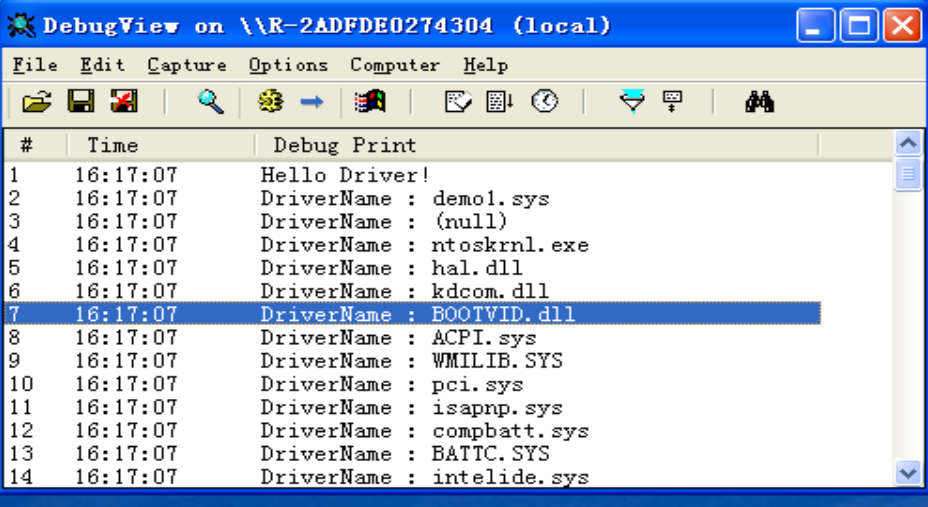928x507 pixels.
Task: Click the blue arrow pass-through icon
Action: (x=312, y=102)
